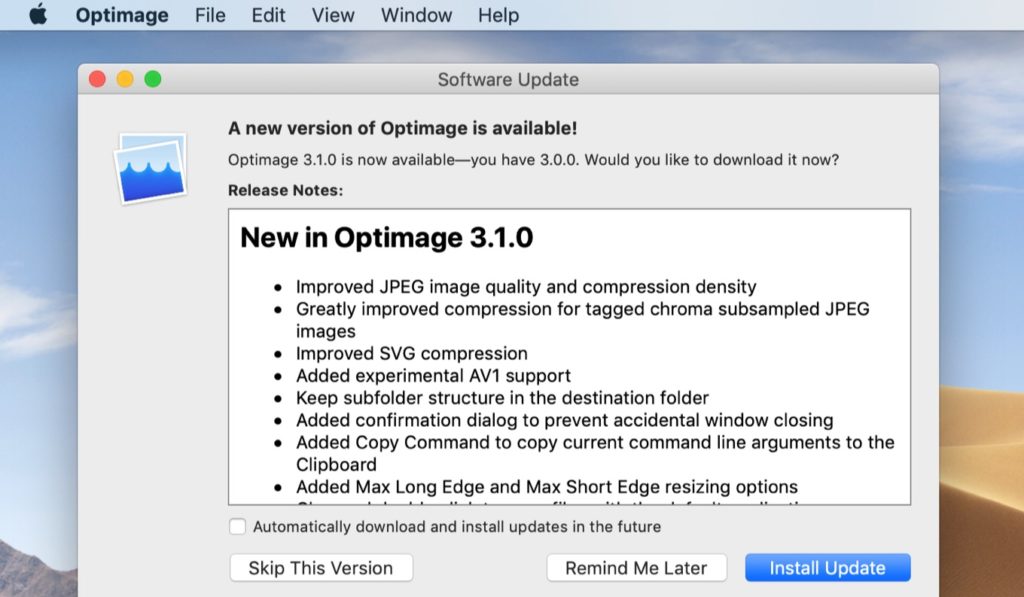Open the Help menu
This screenshot has height=597, width=1024.
pyautogui.click(x=497, y=15)
